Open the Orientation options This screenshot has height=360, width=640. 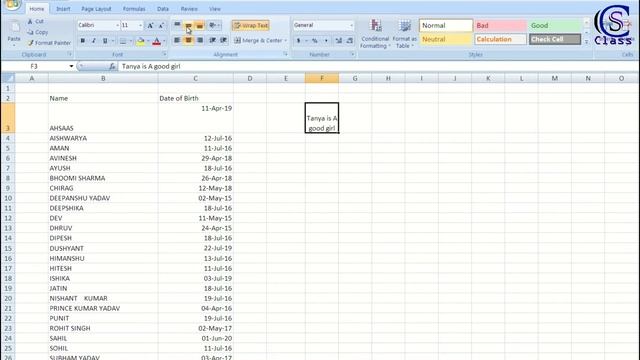pos(214,25)
